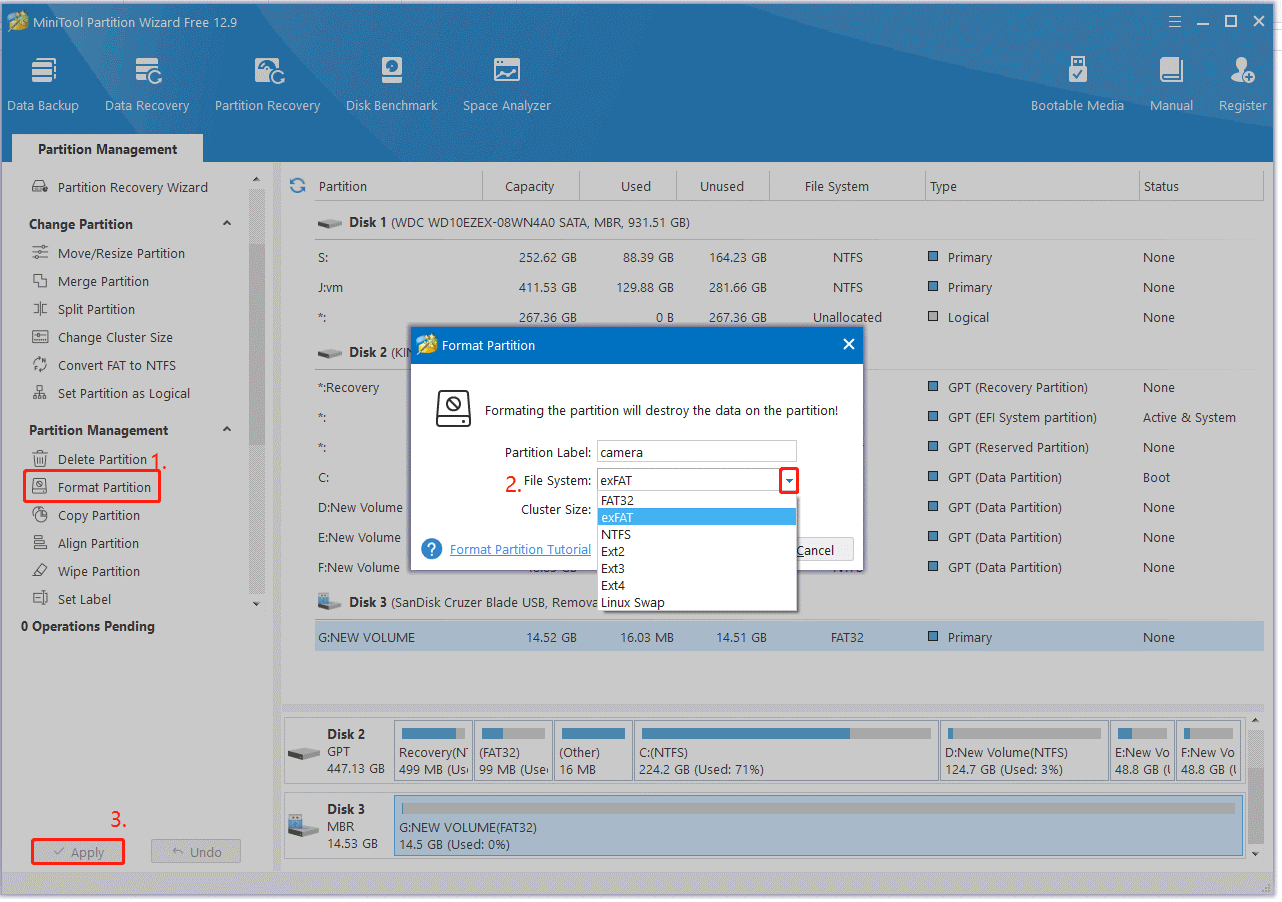Collapse the Change Partition section
1282x902 pixels.
[226, 224]
